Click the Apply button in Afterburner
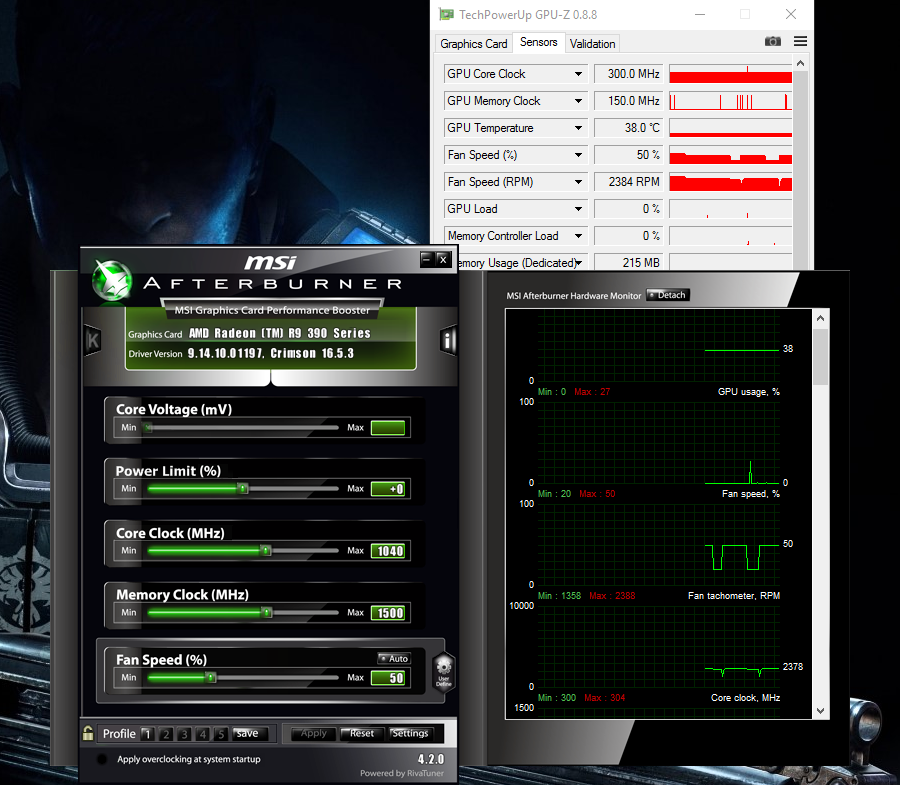 [x=313, y=733]
